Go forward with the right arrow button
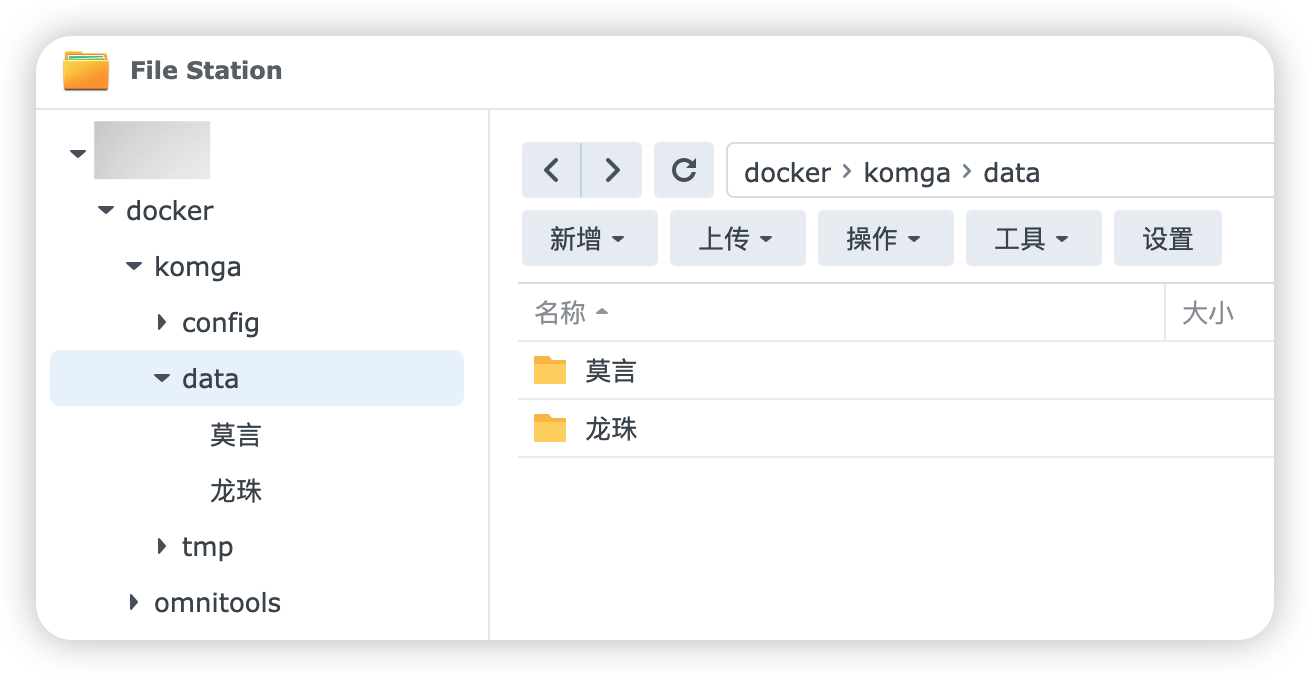 point(612,170)
